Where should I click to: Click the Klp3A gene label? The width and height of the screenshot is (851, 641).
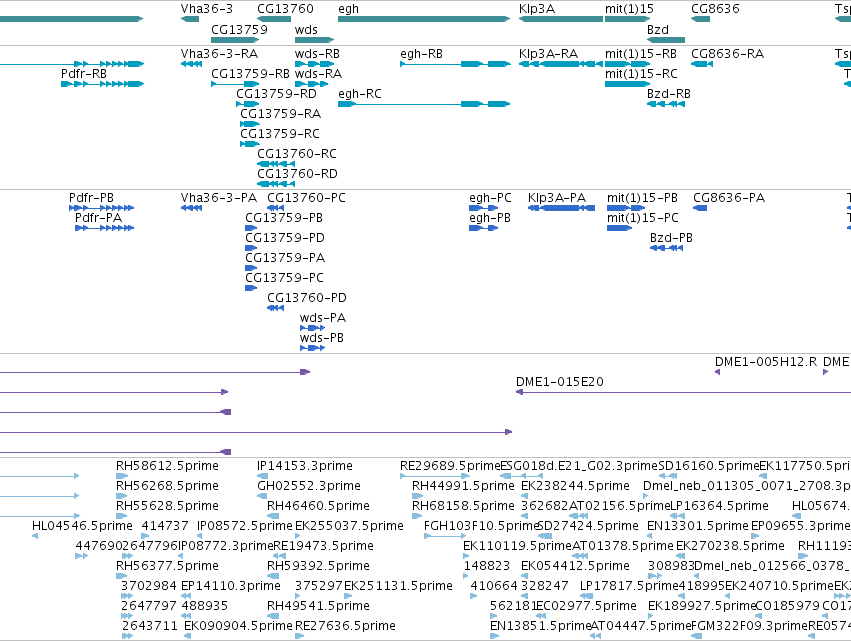[x=537, y=9]
